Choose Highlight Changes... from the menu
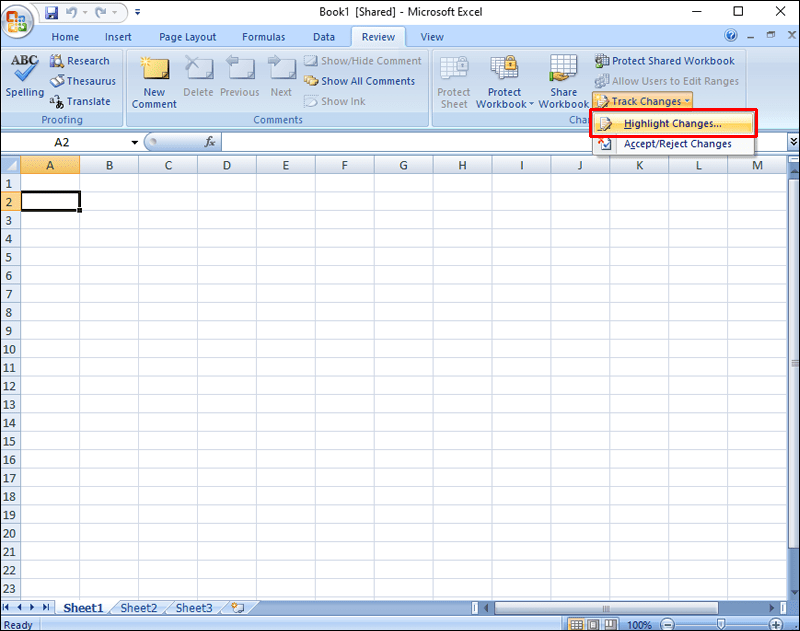The height and width of the screenshot is (631, 800). [x=673, y=123]
